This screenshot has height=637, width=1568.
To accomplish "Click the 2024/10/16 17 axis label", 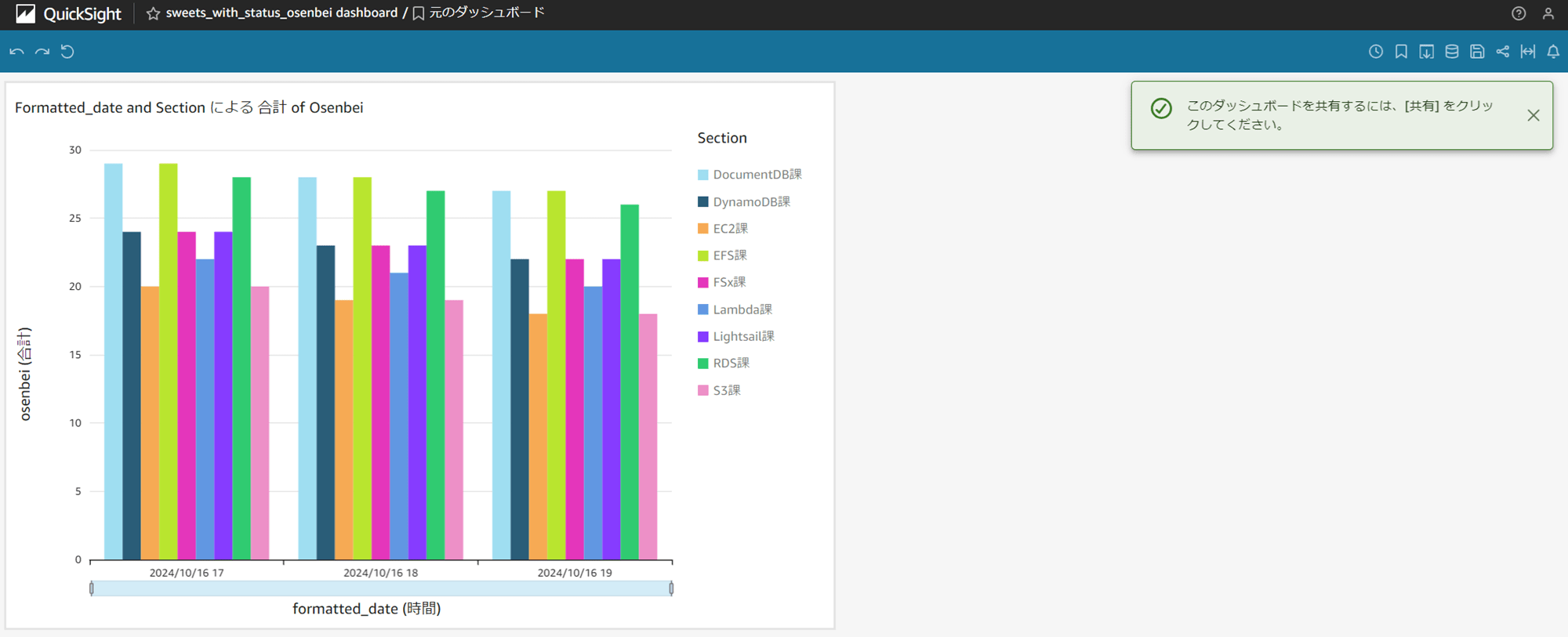I will coord(187,573).
